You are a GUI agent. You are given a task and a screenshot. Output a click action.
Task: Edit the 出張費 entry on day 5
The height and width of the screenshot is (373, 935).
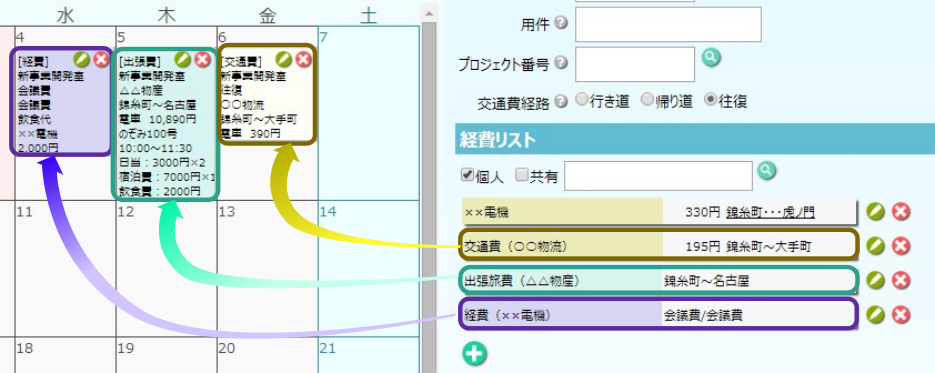183,59
